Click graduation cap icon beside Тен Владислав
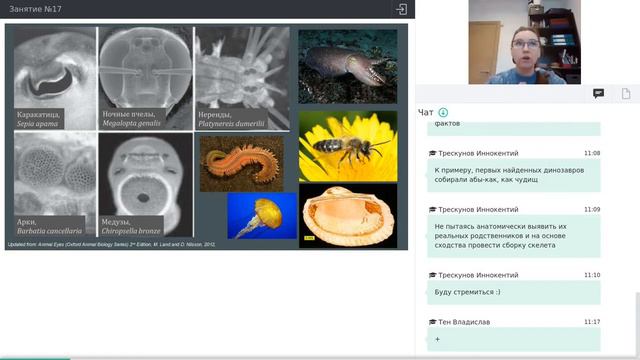This screenshot has height=360, width=640. 432,322
